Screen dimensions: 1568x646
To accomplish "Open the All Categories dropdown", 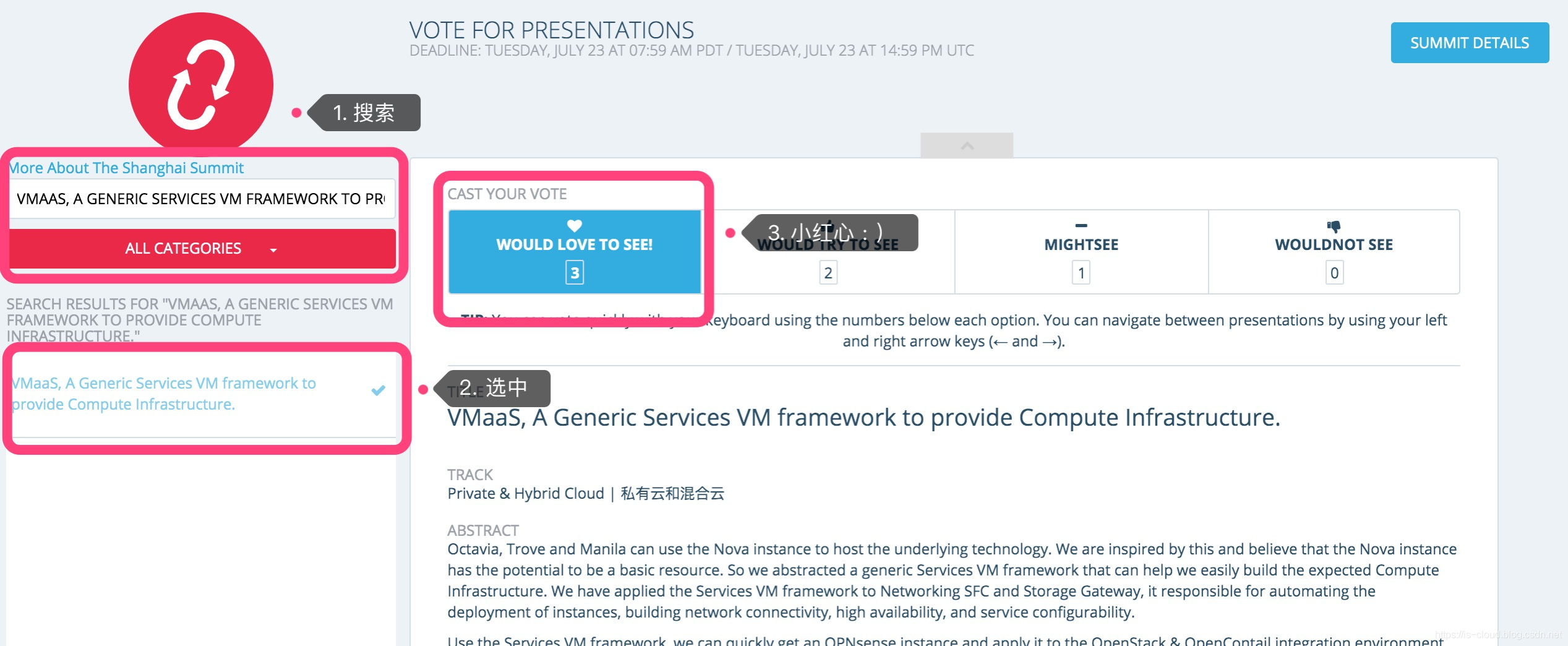I will (202, 249).
